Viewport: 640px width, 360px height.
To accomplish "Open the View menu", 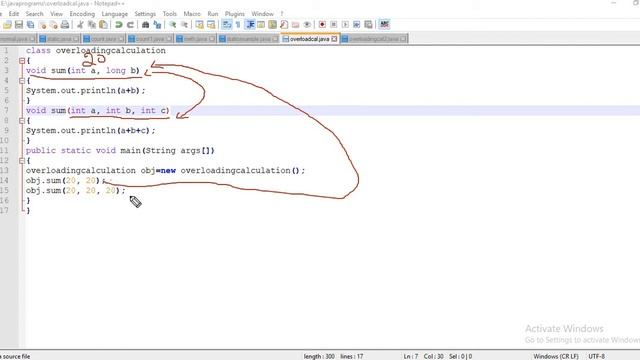I will (x=56, y=13).
